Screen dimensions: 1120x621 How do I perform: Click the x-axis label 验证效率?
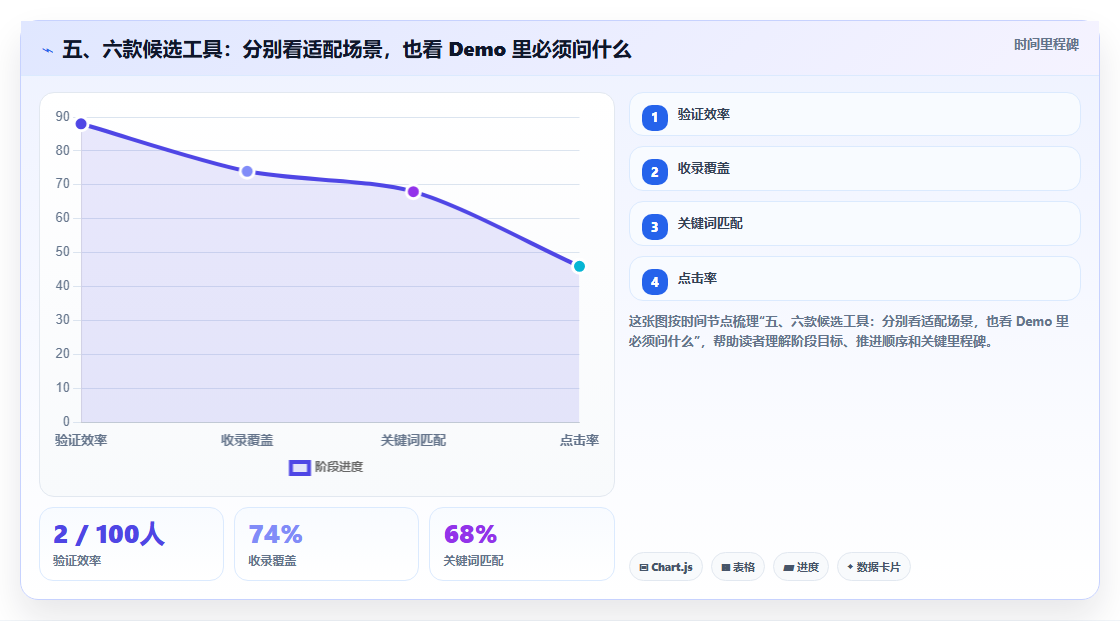point(81,440)
